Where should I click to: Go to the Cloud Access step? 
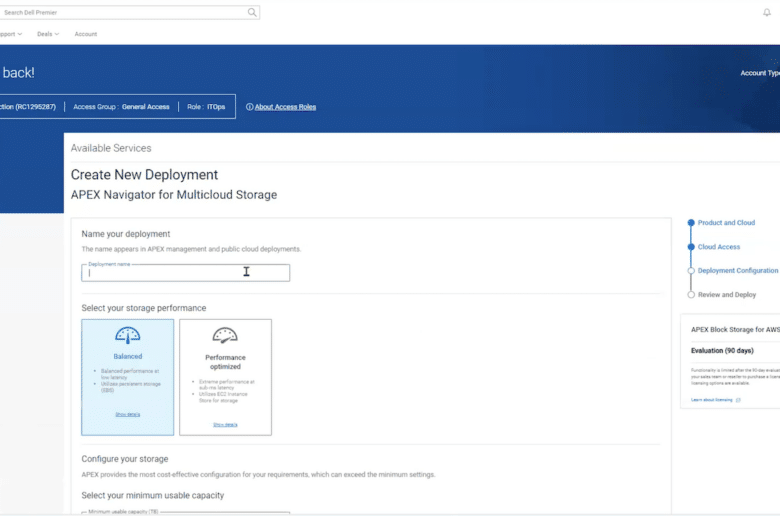click(x=719, y=247)
